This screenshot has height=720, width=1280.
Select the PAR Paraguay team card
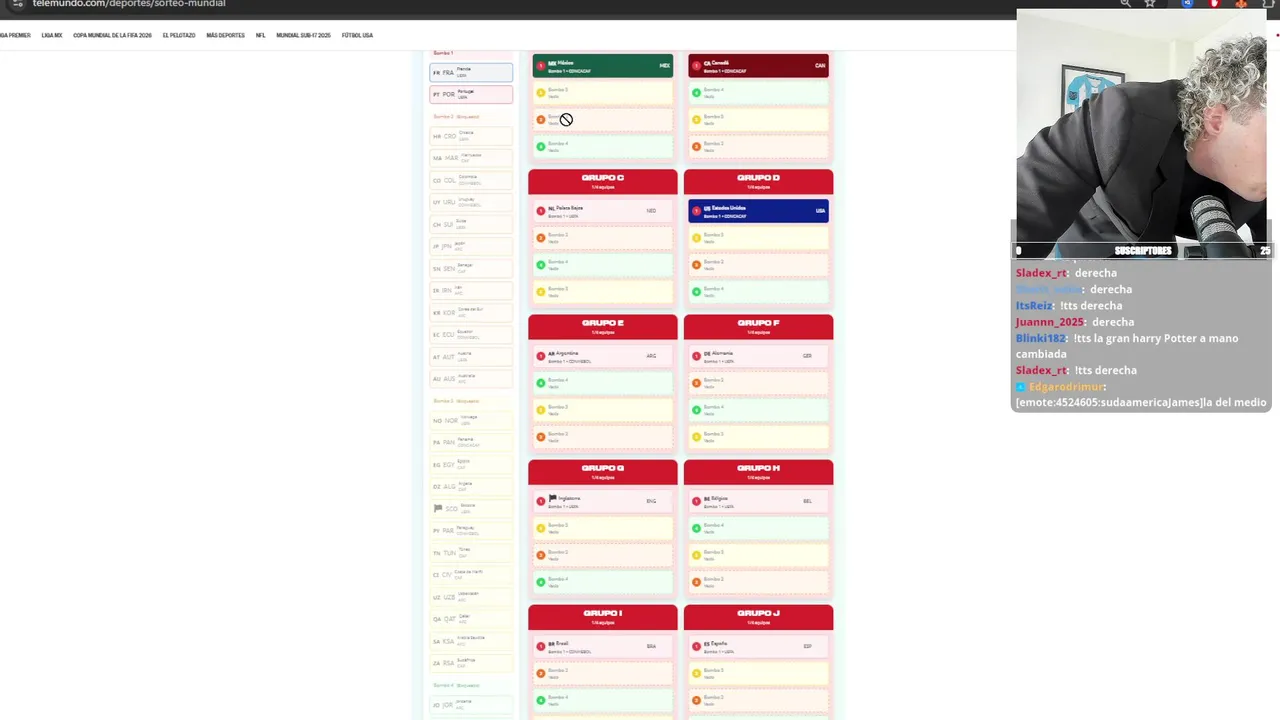point(471,530)
